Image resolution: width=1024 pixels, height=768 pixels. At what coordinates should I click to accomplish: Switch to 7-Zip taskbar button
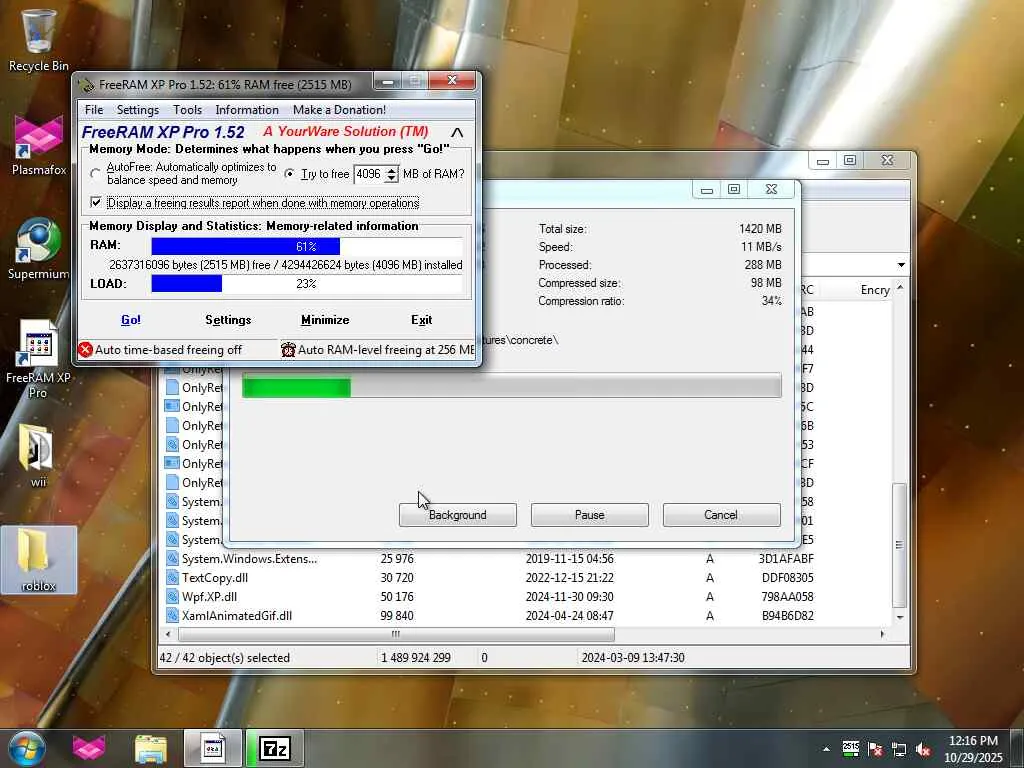click(275, 748)
